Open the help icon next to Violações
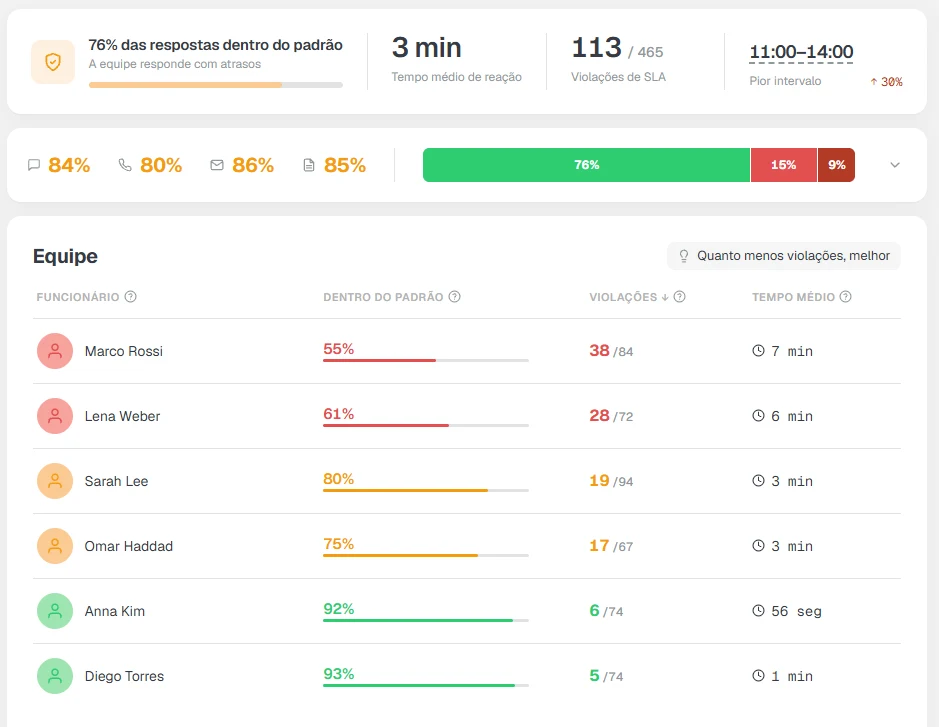Screen dimensions: 939x727 pyautogui.click(x=679, y=296)
